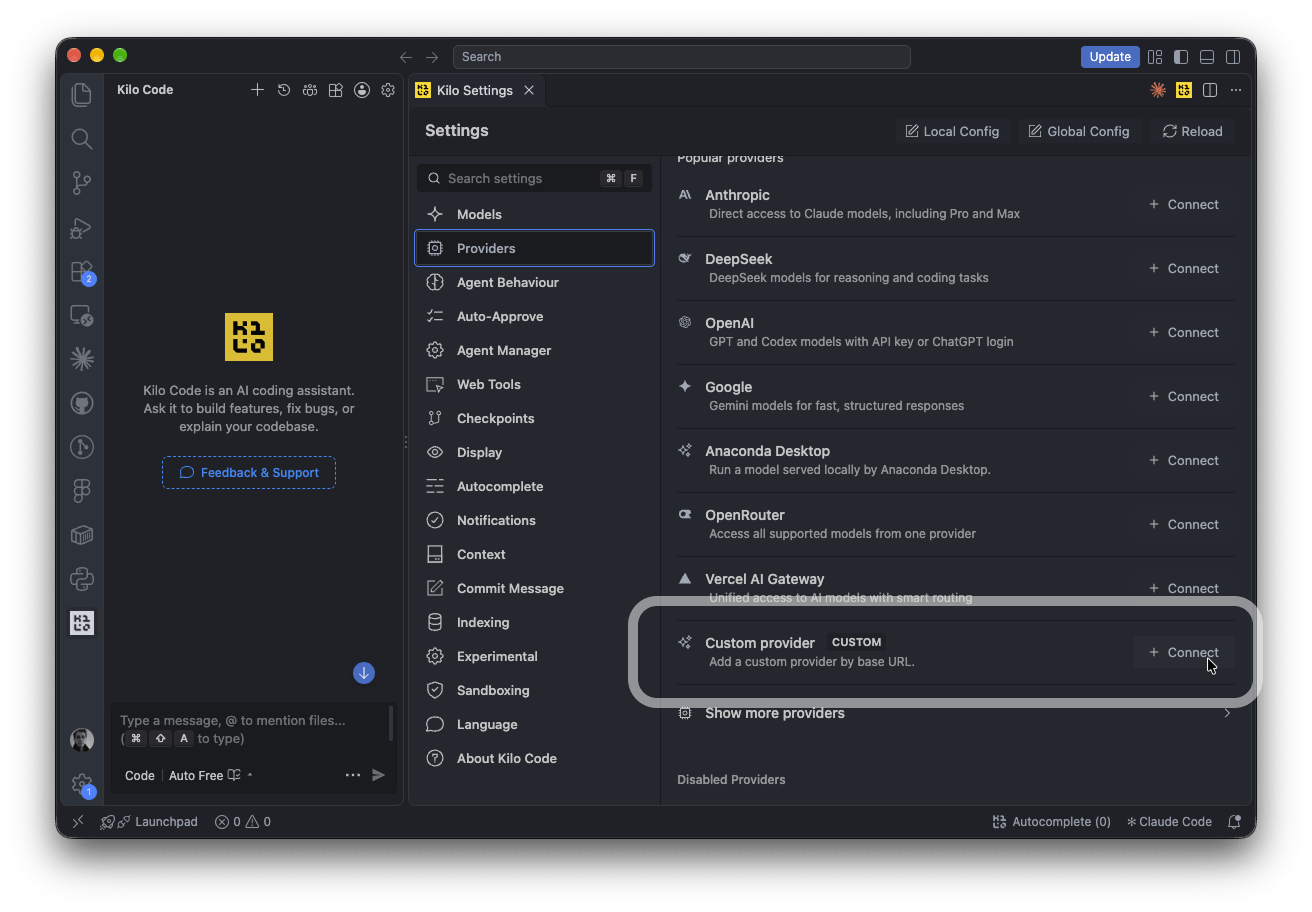Focus the chat message input box
1312x912 pixels.
coord(250,729)
